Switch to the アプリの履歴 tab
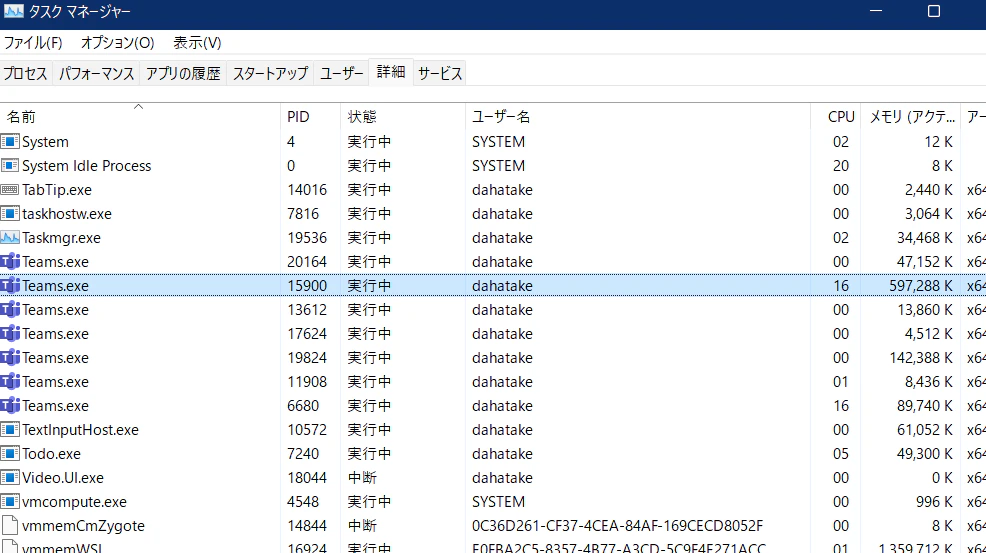This screenshot has width=986, height=553. 183,74
